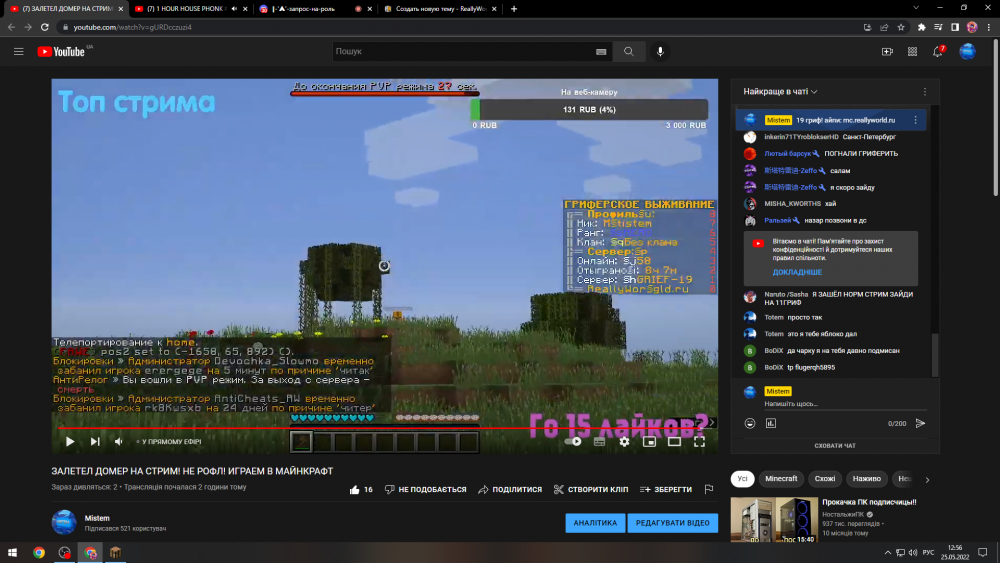Click 'ДОКЛАДНІШЕ' link in chat notice
The image size is (1000, 563).
tap(797, 272)
